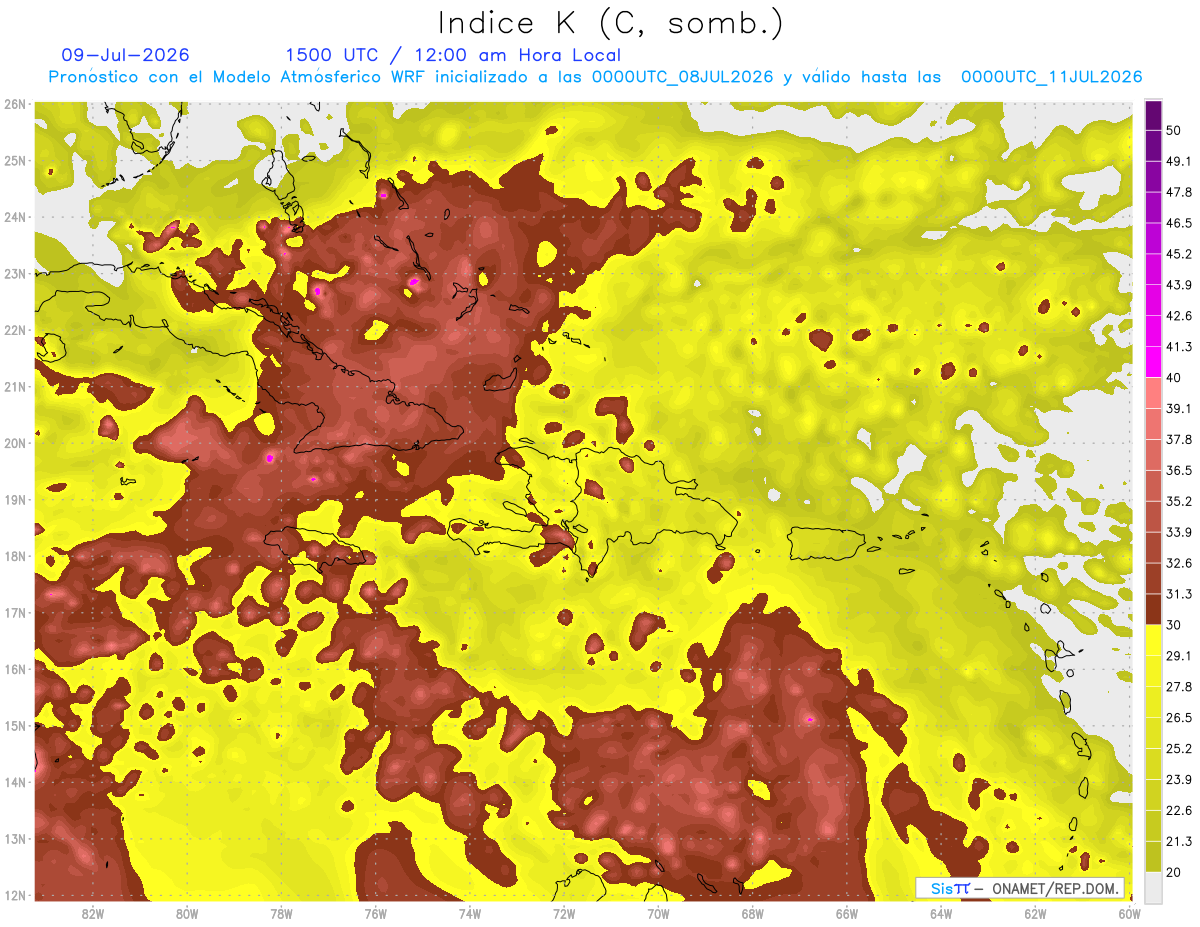
Task: Click the 23N latitude label
Action: [x=15, y=273]
